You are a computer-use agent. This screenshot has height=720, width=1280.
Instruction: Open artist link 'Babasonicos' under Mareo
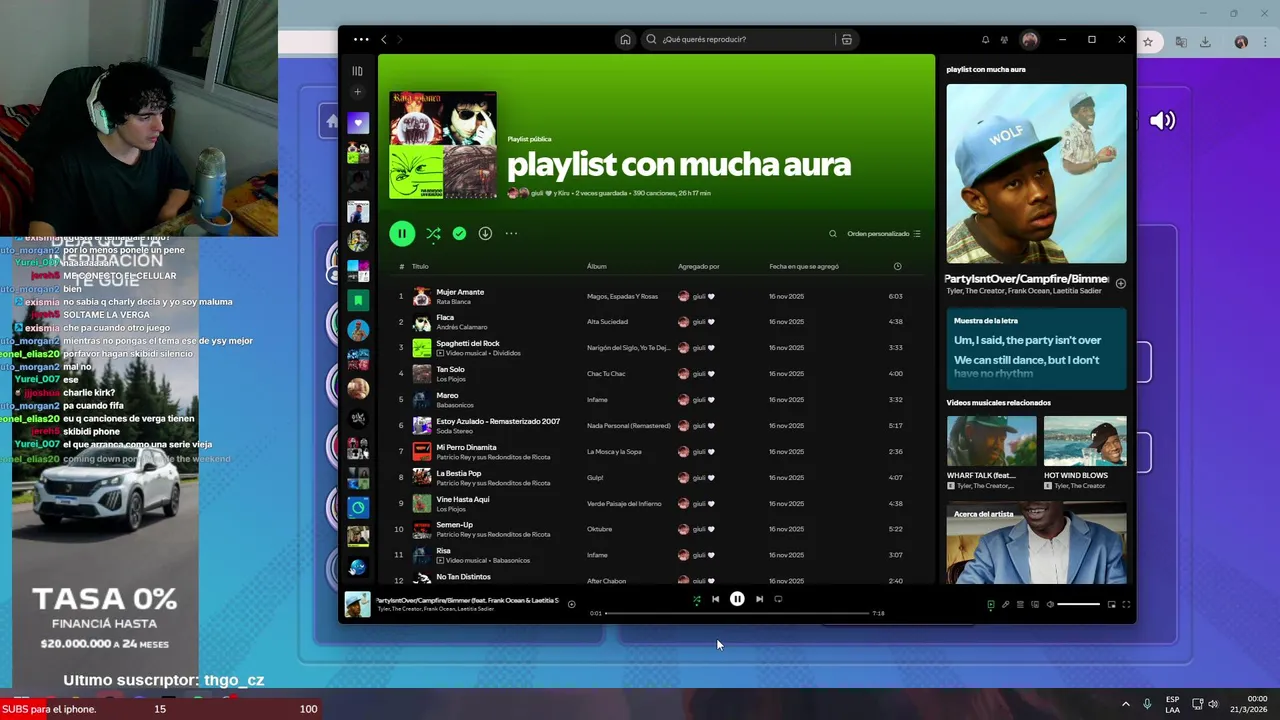(x=455, y=405)
